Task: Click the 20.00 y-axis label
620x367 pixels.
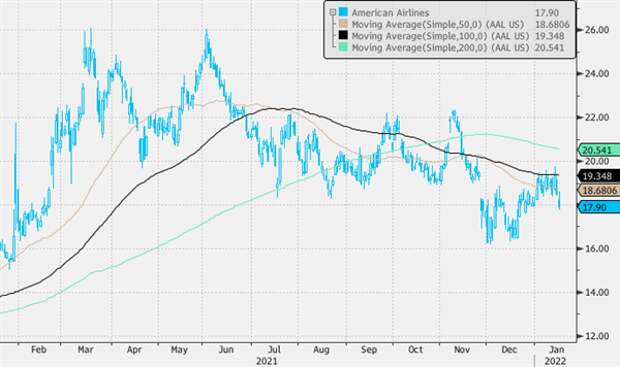Action: [597, 161]
